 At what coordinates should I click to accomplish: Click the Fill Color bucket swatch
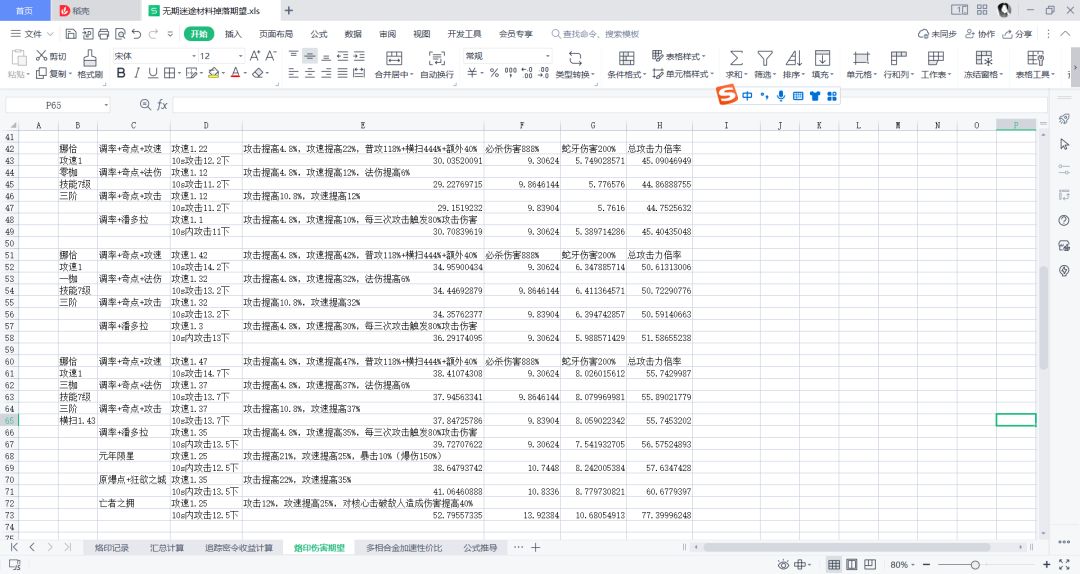coord(214,73)
